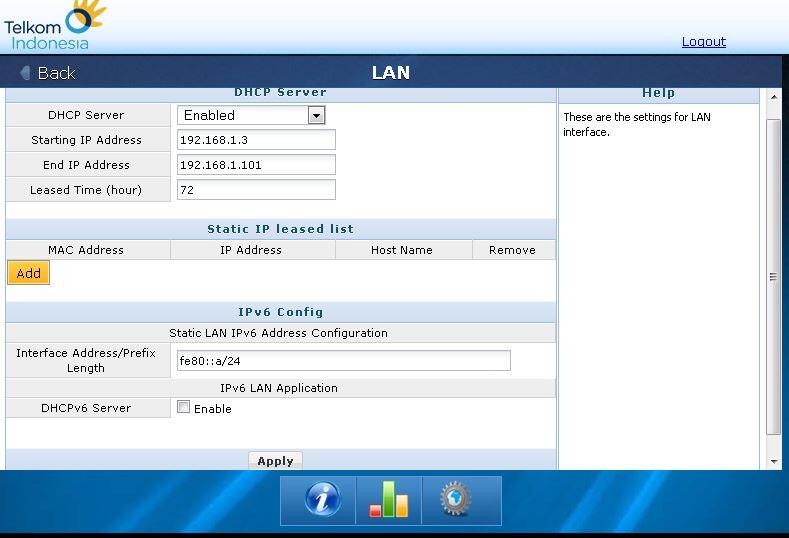Click the Static IP leased list heading
Screen dimensions: 789x538
pyautogui.click(x=281, y=229)
